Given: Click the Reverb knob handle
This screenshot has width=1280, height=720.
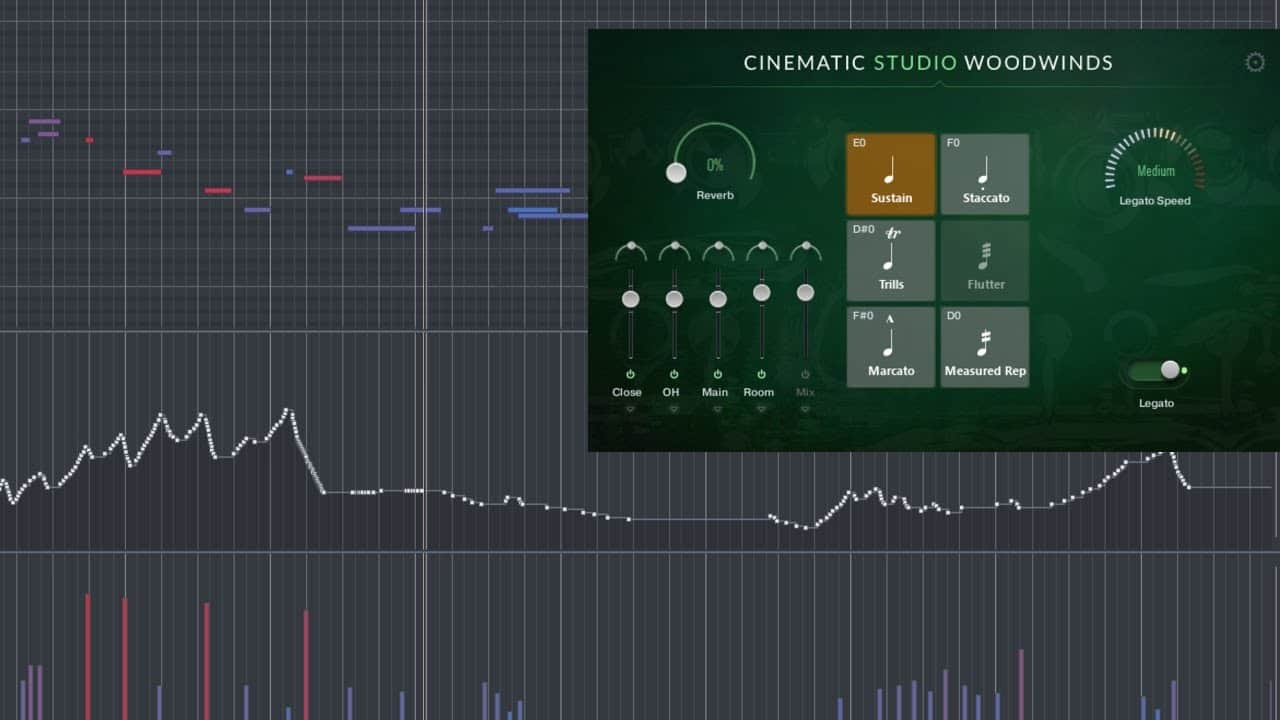Looking at the screenshot, I should (676, 172).
